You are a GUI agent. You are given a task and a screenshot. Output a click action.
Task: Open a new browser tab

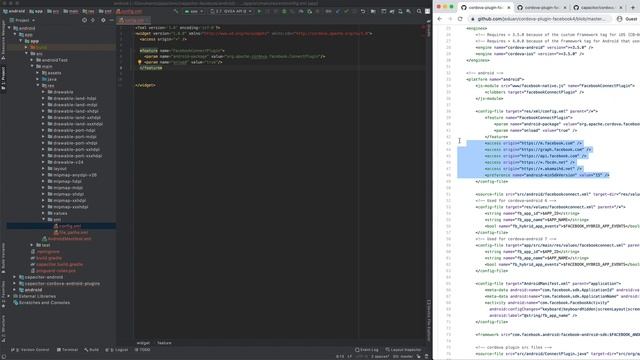(x=633, y=7)
